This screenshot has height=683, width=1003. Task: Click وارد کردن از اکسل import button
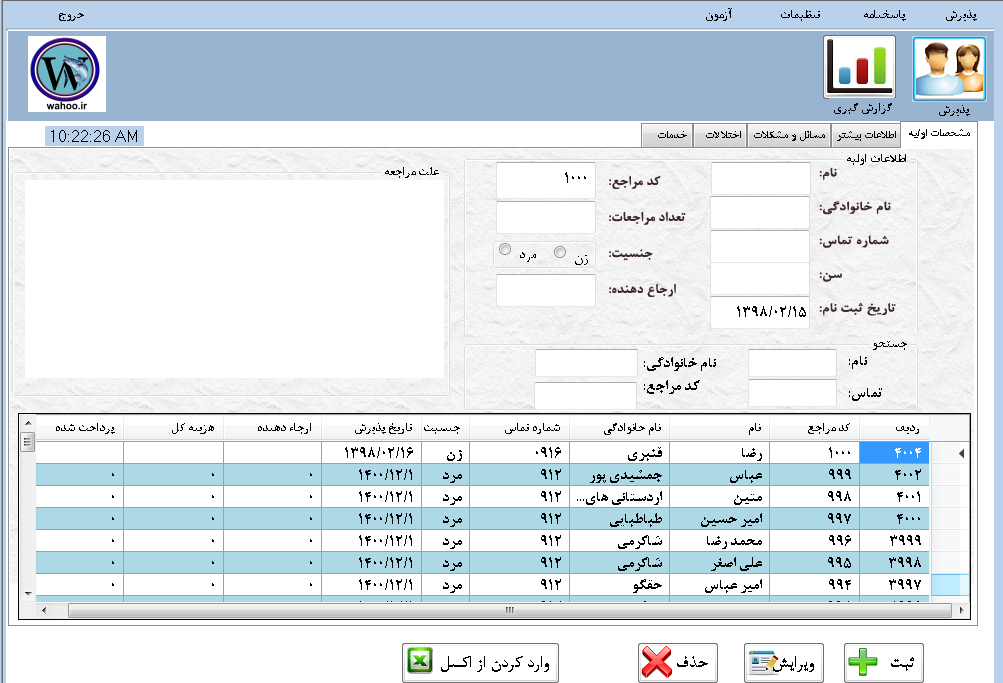(481, 662)
